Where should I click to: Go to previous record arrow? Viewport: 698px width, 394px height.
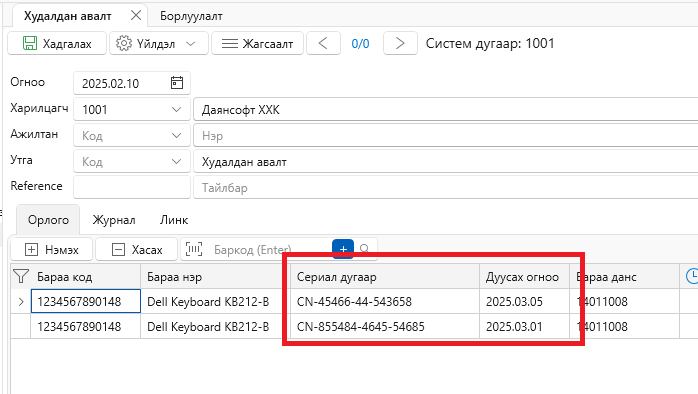[323, 43]
